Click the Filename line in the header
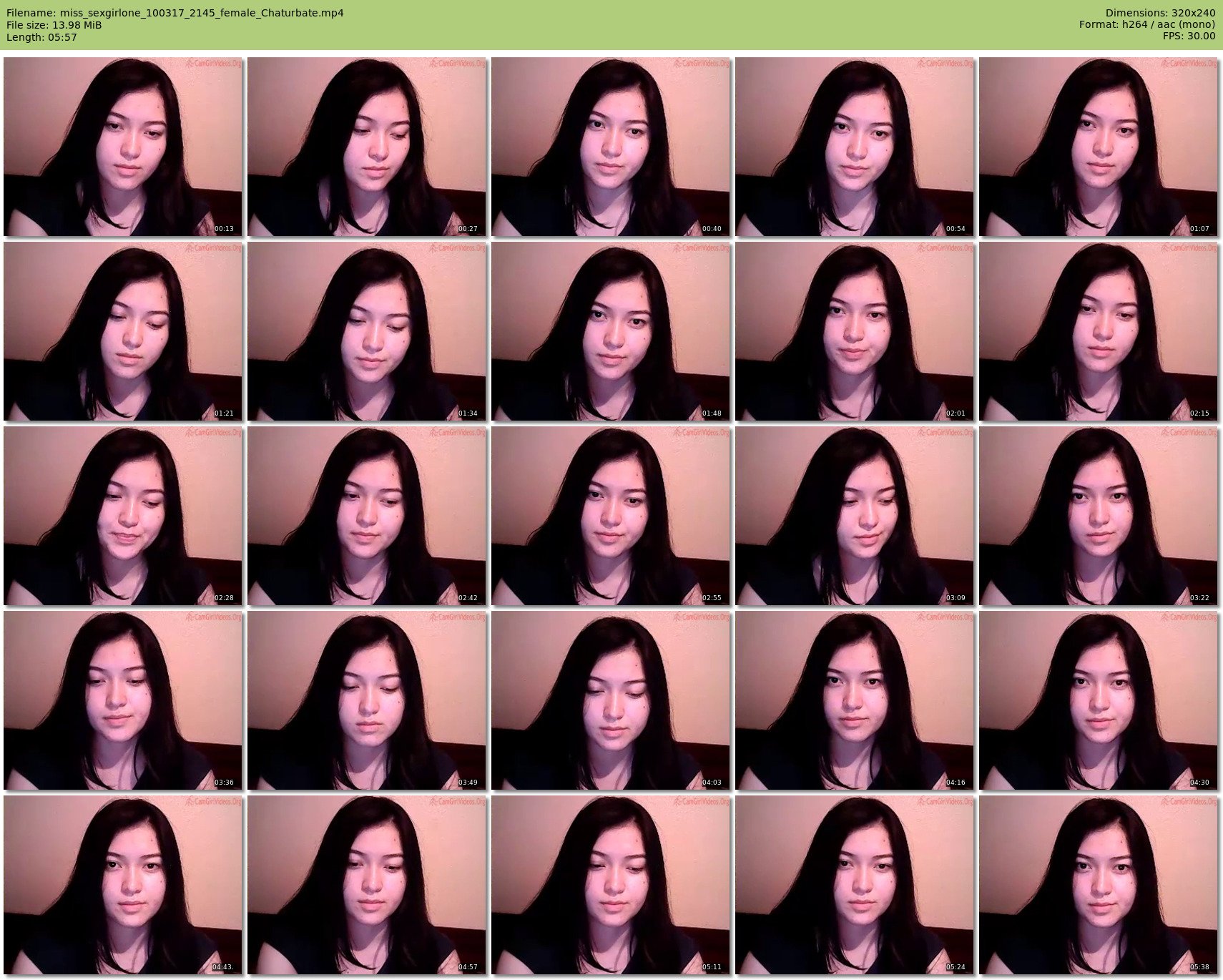The image size is (1223, 980). click(175, 13)
